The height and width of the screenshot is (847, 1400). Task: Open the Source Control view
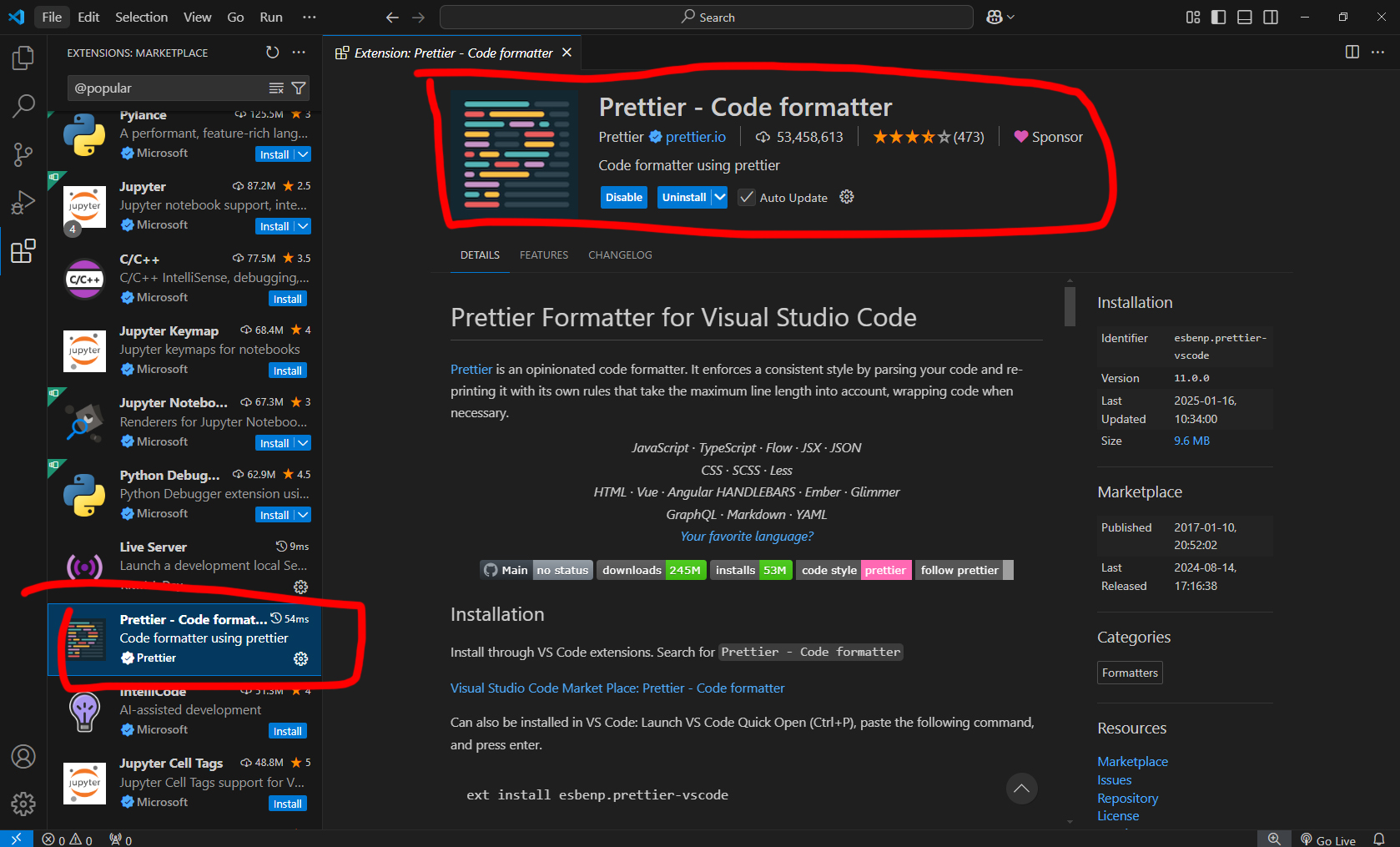coord(23,154)
